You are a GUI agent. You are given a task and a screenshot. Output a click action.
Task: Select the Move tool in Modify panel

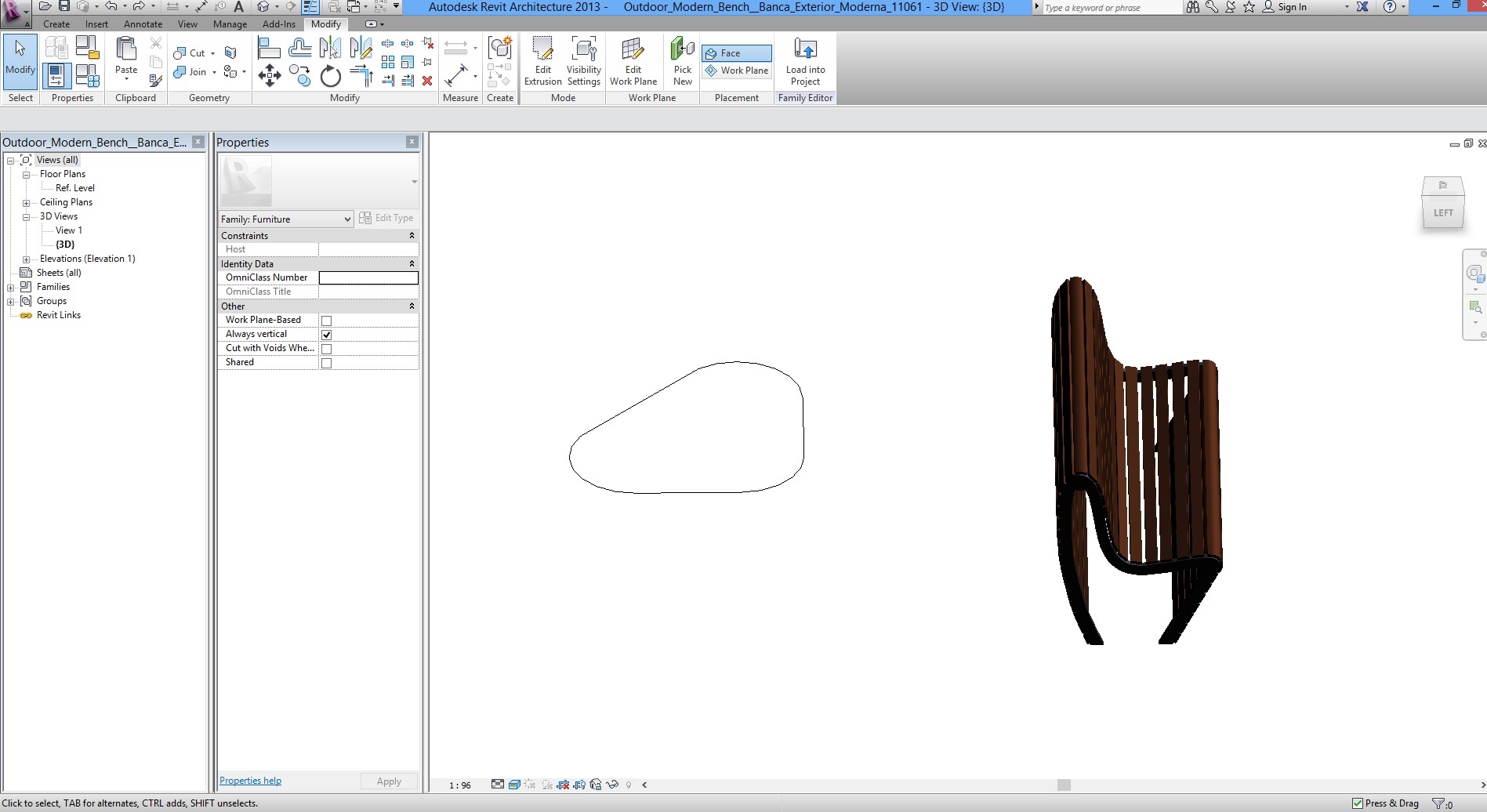269,76
